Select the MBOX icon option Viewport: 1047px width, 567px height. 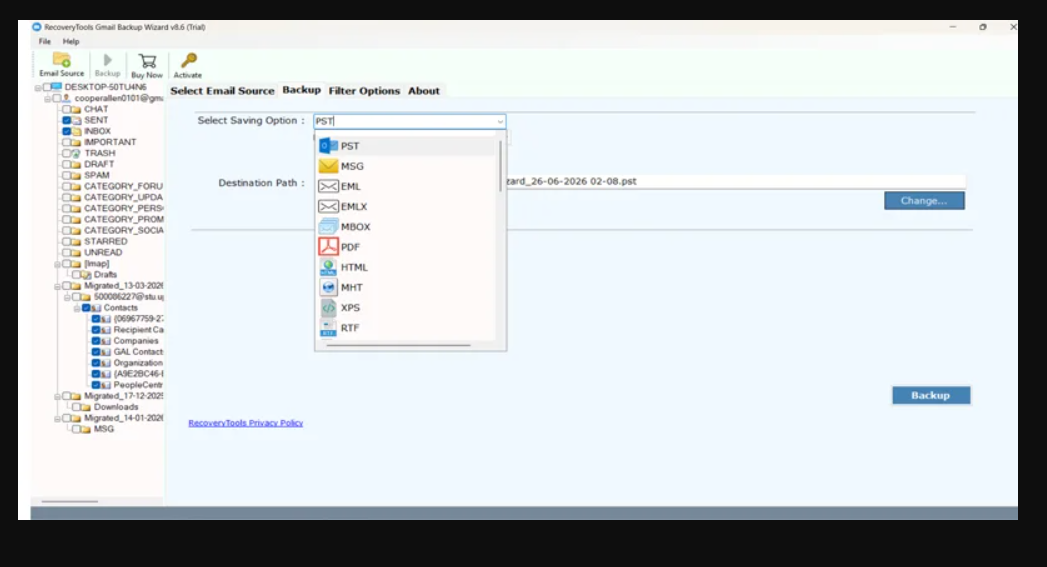[328, 226]
